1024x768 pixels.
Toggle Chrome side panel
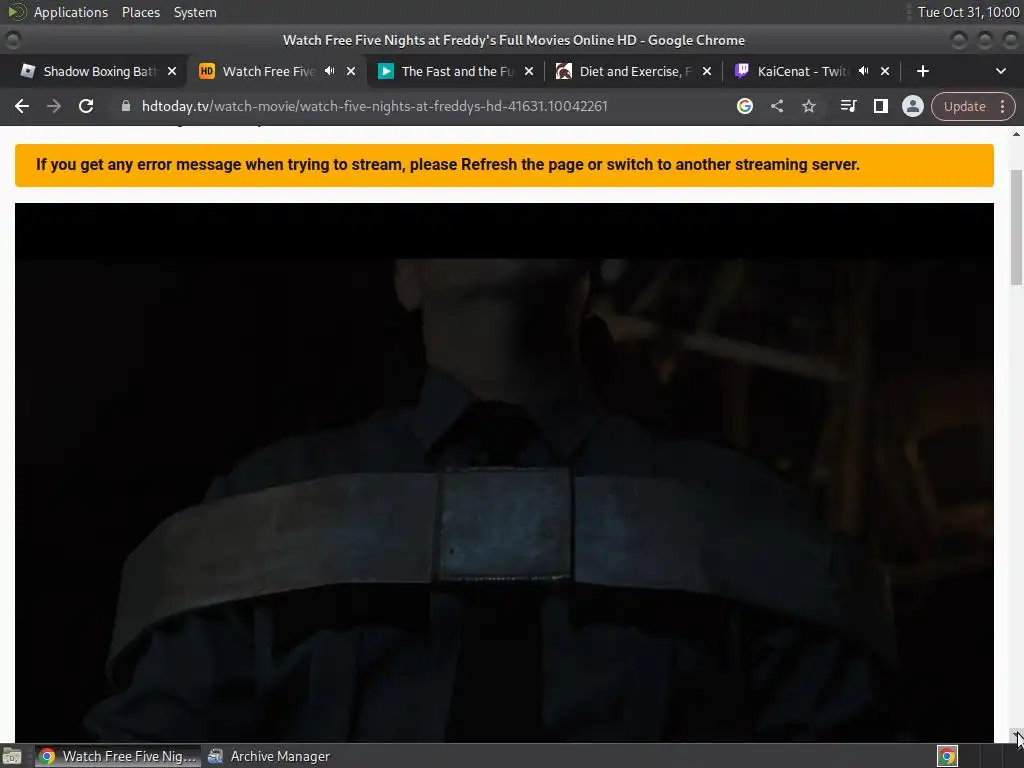(x=880, y=106)
